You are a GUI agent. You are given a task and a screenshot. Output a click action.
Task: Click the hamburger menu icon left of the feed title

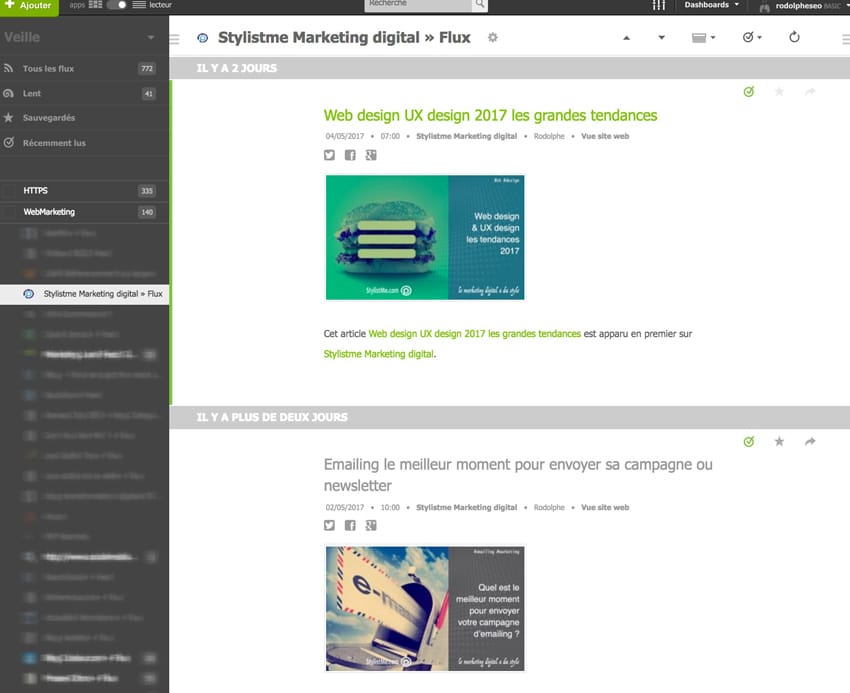[175, 39]
